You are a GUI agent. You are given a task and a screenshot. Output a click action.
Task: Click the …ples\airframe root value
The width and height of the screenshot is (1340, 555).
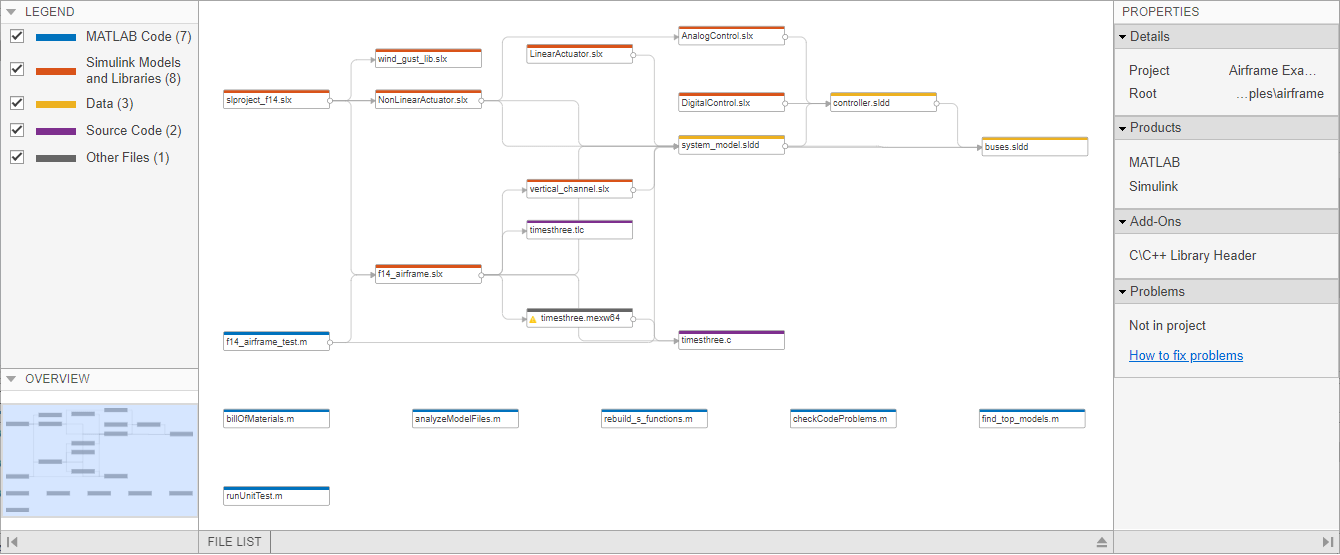[1279, 93]
